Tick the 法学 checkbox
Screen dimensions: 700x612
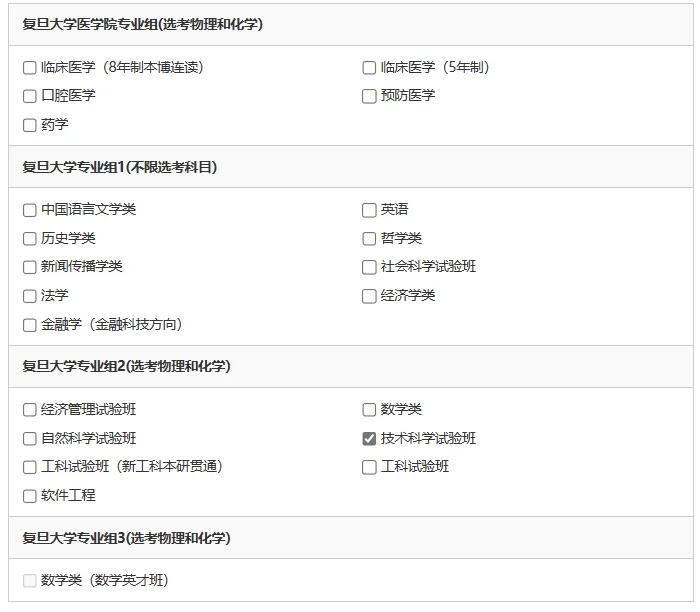29,296
